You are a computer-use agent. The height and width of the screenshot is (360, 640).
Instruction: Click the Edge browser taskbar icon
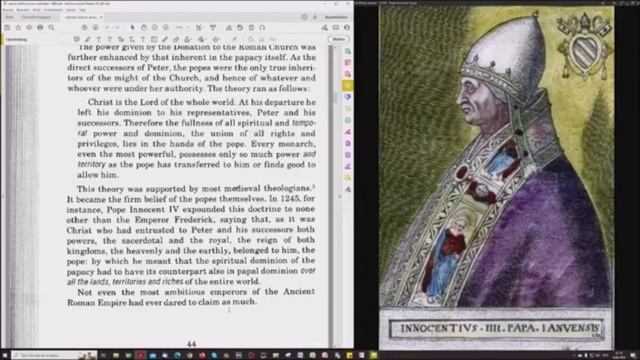tap(178, 356)
